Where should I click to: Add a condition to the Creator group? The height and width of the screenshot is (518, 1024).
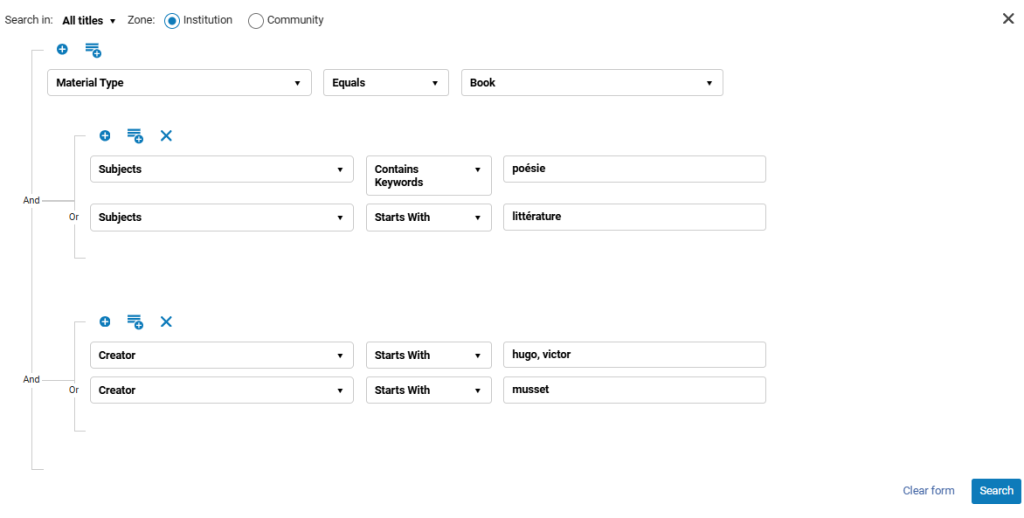104,321
